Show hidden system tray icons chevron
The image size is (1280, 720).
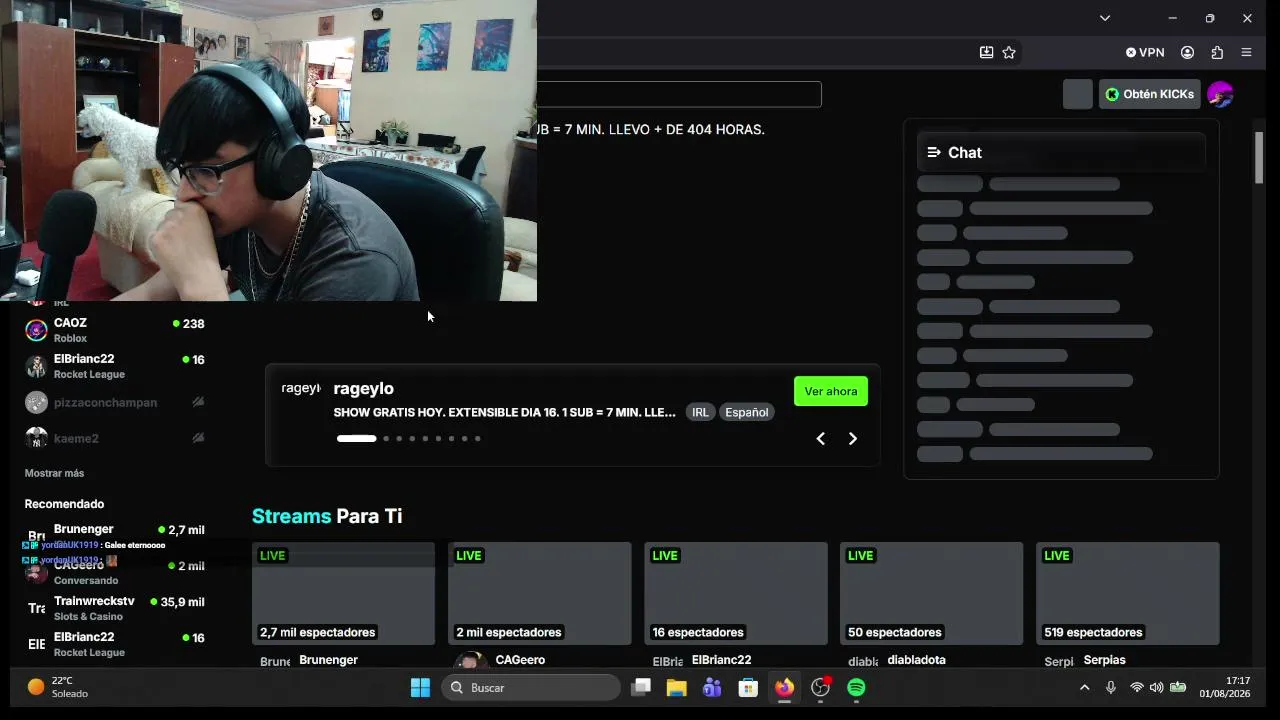tap(1084, 687)
